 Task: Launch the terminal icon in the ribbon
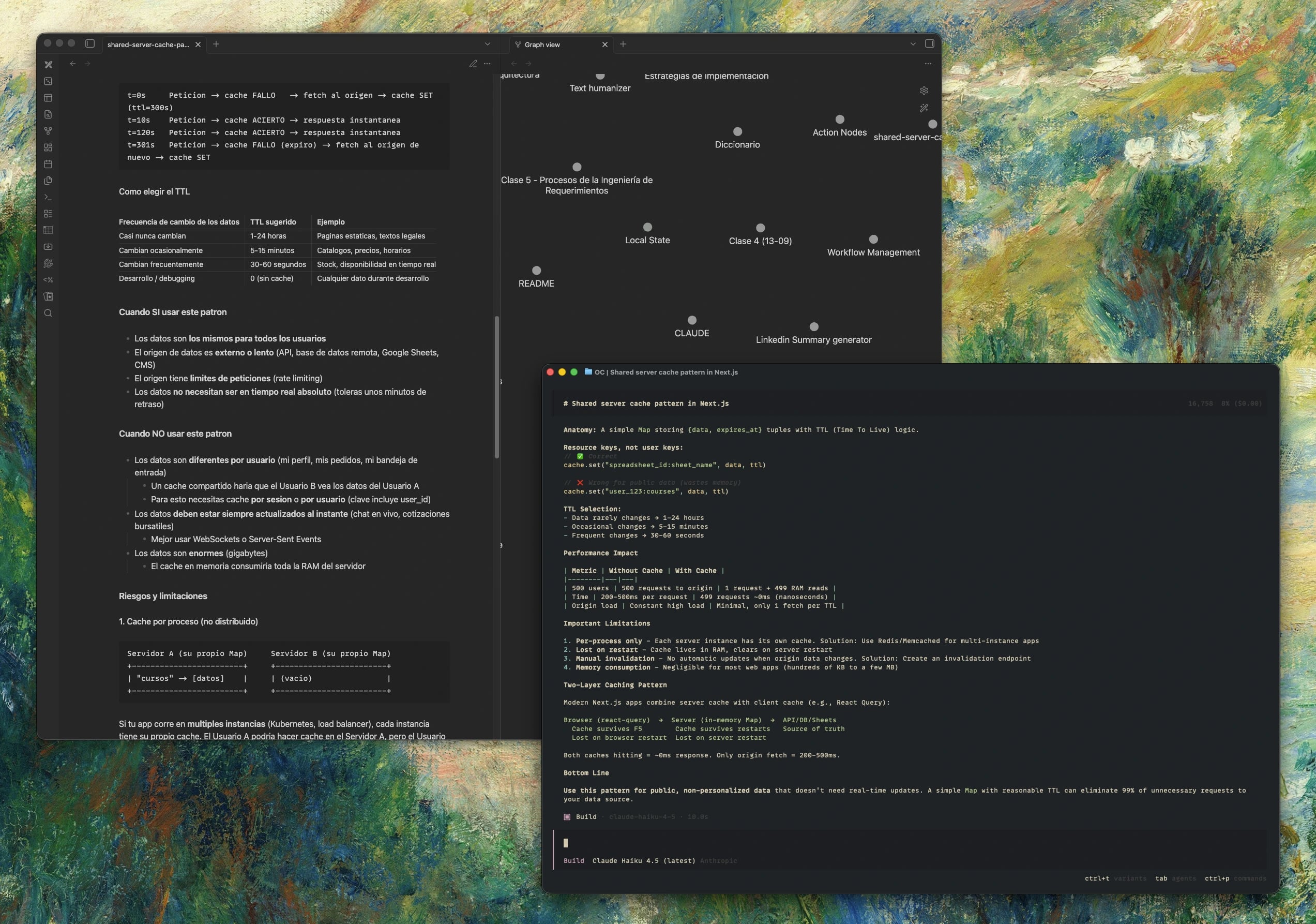[x=48, y=197]
